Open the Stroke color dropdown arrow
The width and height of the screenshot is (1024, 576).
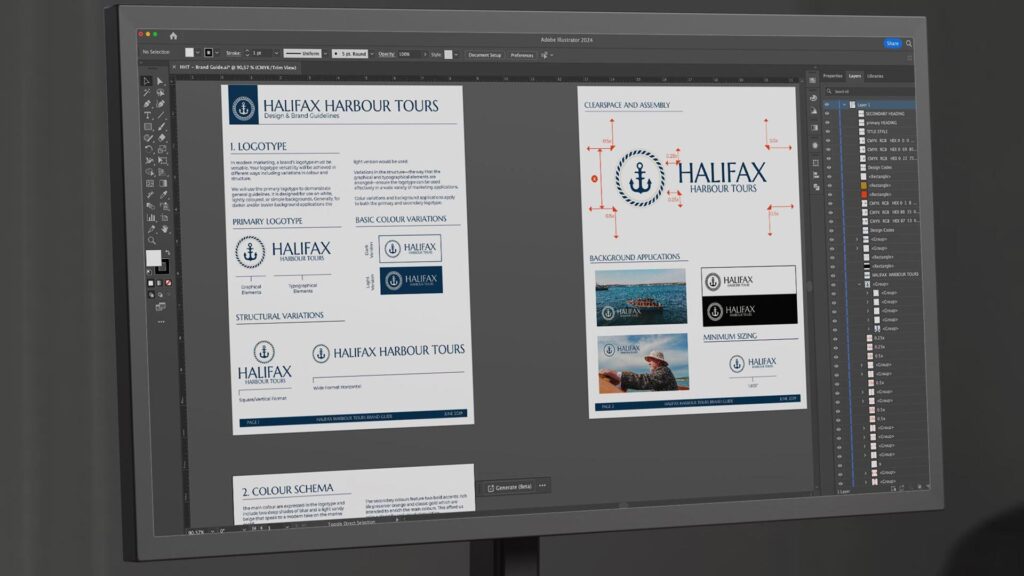(217, 53)
